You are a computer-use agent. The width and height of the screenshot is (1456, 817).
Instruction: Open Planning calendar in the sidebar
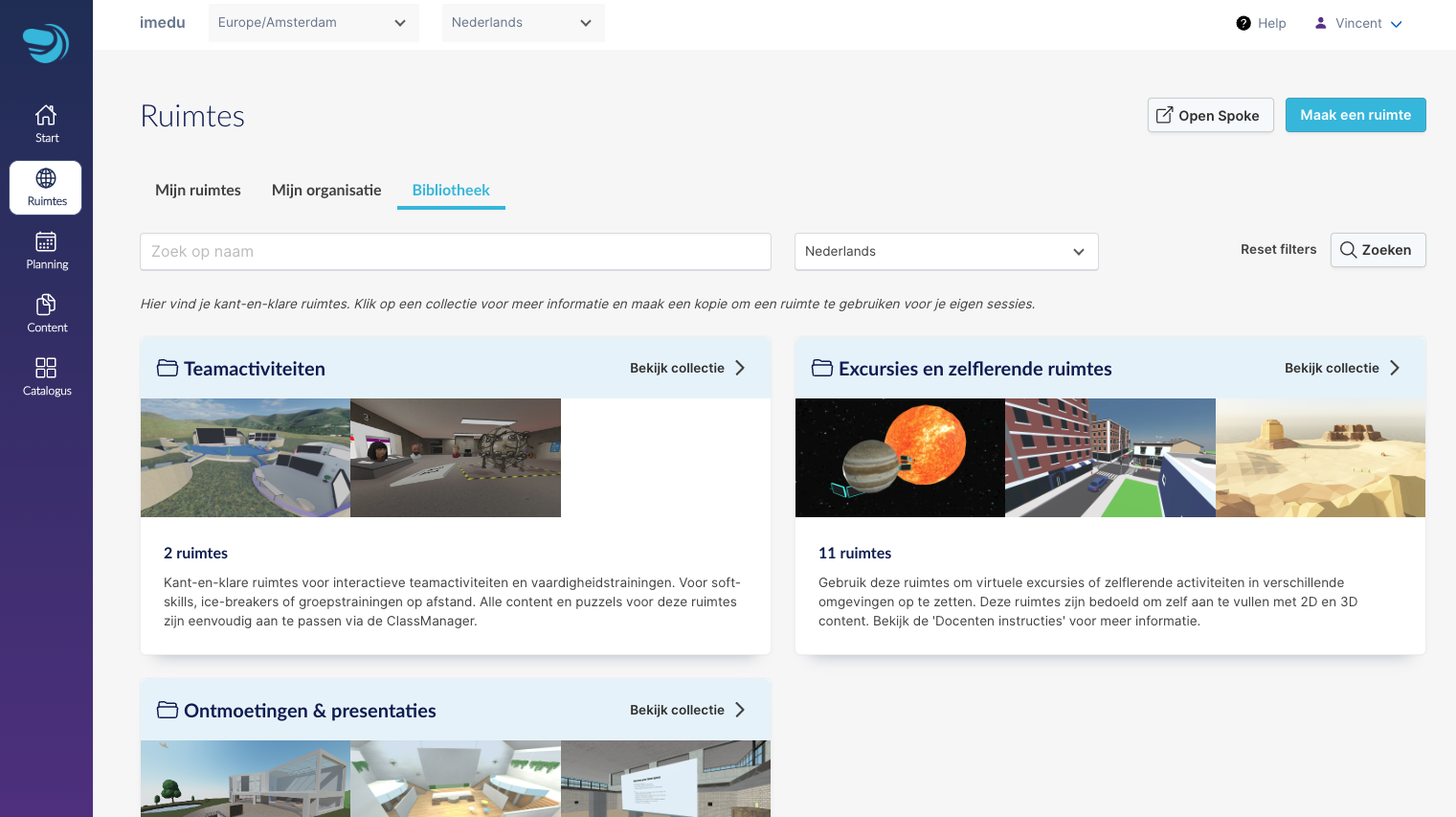(46, 250)
